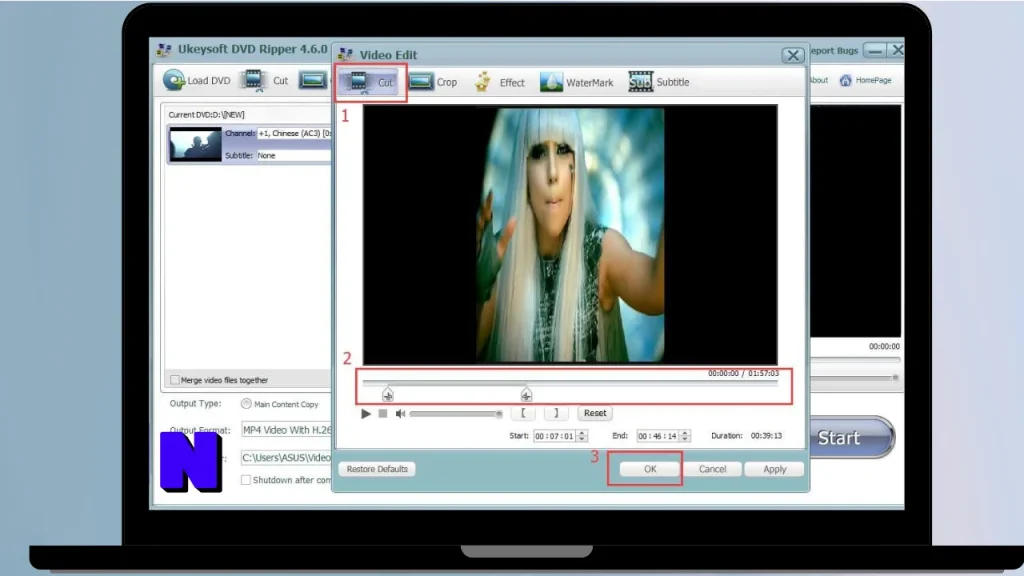The height and width of the screenshot is (576, 1024).
Task: Adjust the volume slider
Action: [456, 414]
